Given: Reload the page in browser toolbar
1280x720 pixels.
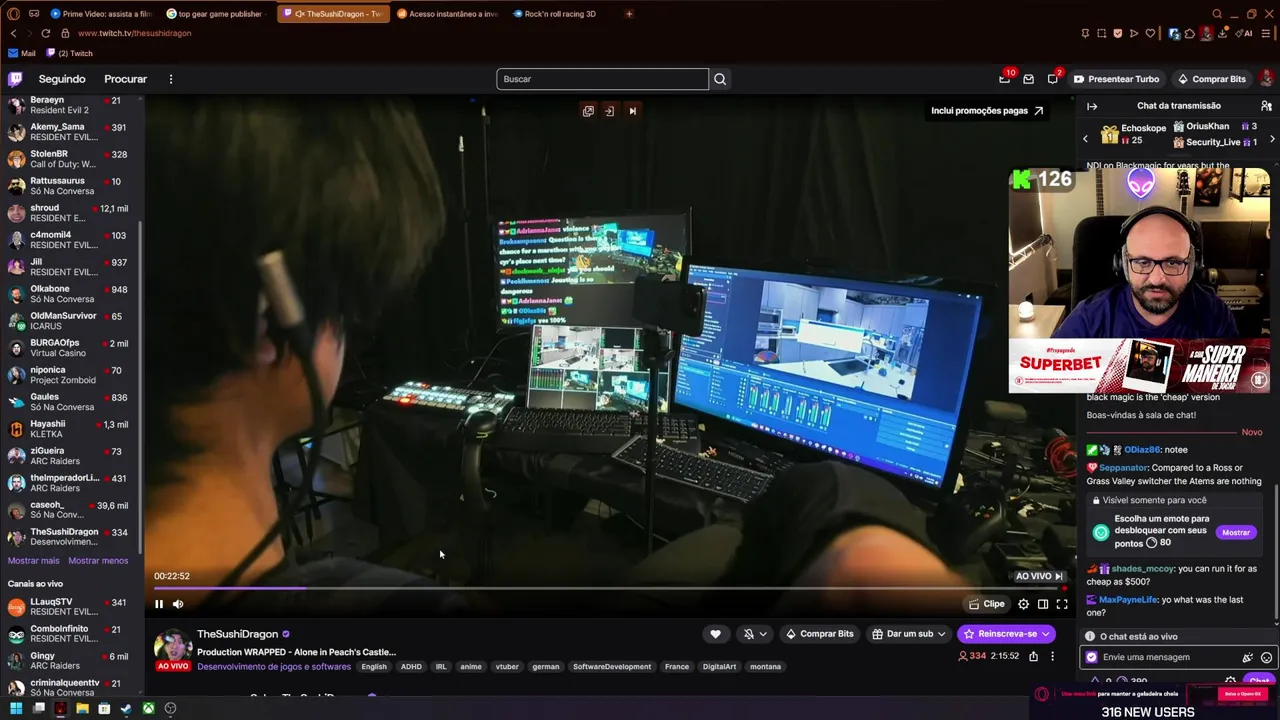Looking at the screenshot, I should coord(45,33).
